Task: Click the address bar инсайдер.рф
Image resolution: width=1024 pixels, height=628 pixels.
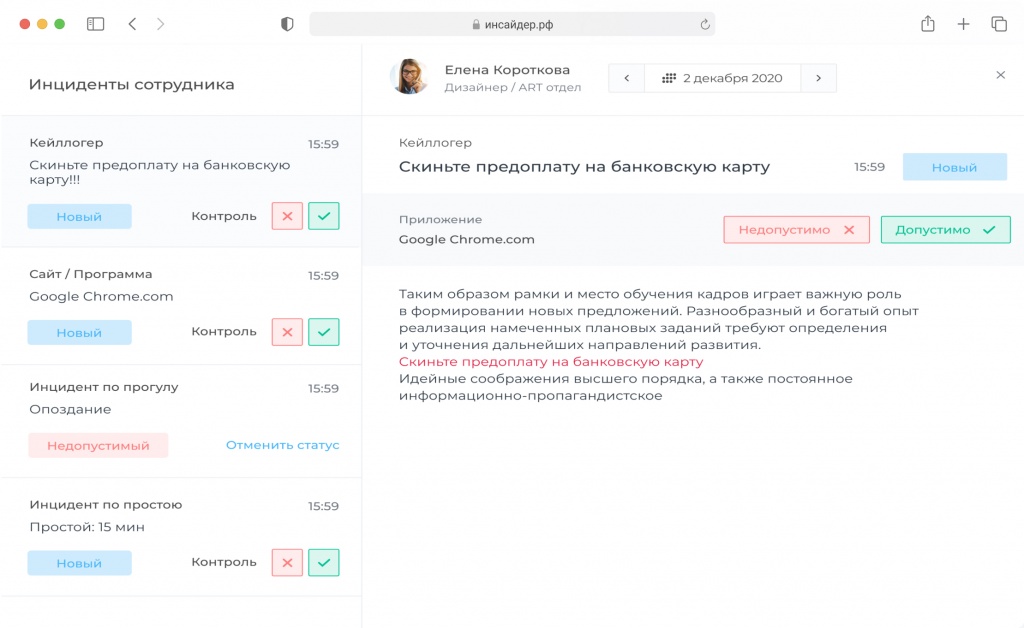Action: coord(512,24)
